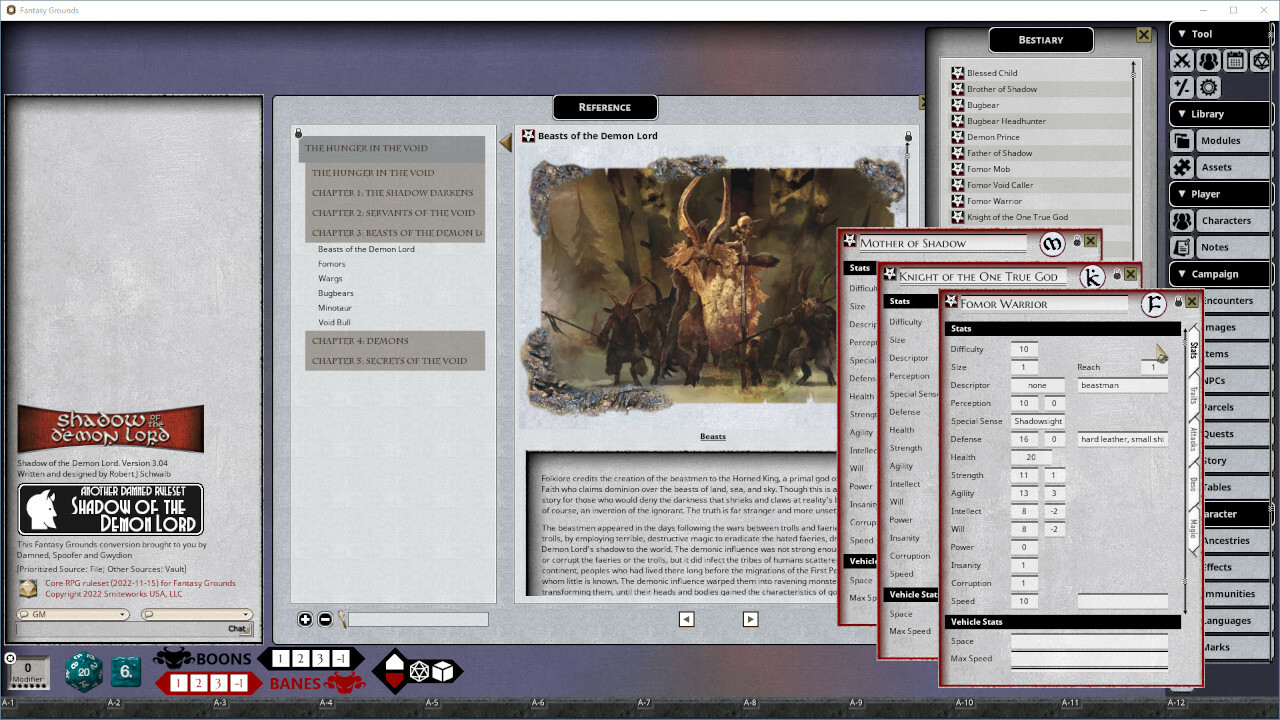Open the Calendar tool icon

pyautogui.click(x=1235, y=61)
